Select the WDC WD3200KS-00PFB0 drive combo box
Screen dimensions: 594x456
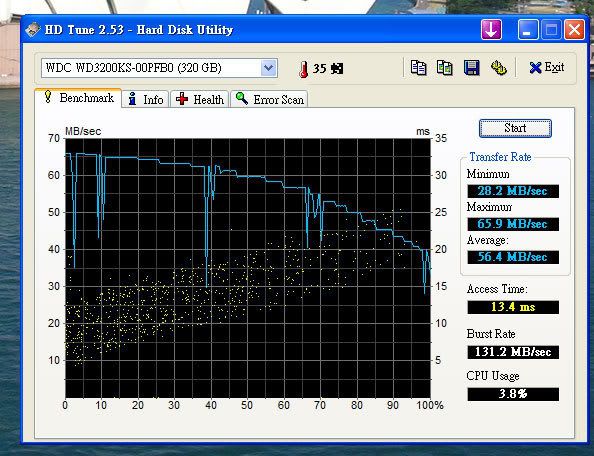tap(159, 68)
